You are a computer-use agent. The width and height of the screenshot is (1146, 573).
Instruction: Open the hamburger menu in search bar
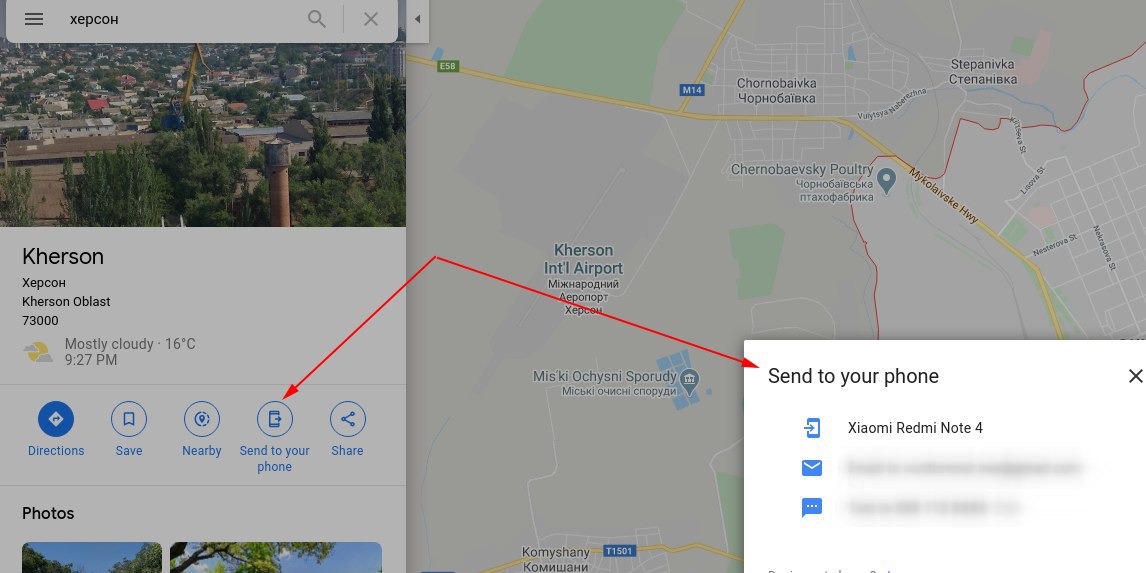pyautogui.click(x=34, y=19)
